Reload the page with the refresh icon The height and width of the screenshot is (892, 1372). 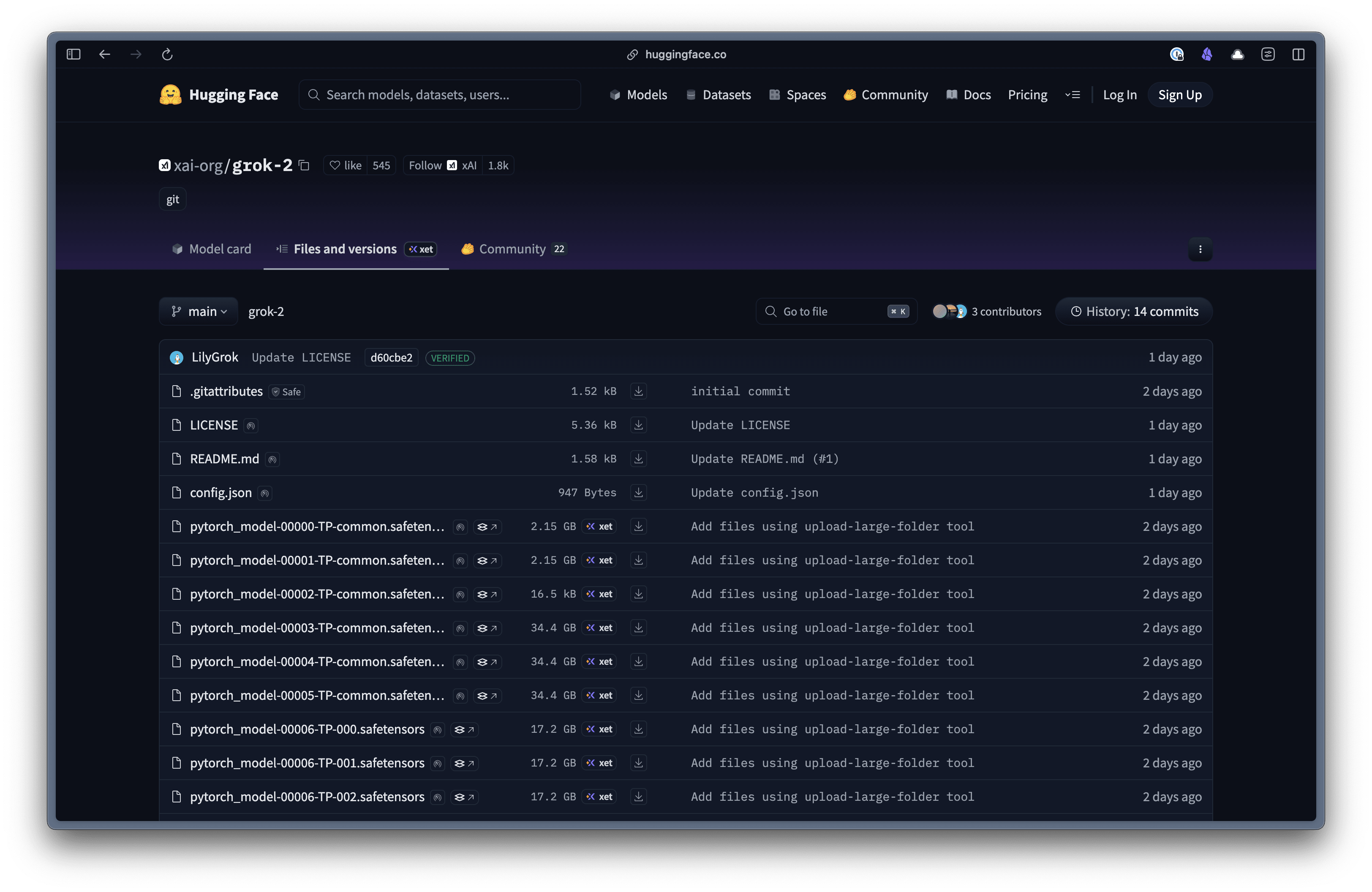tap(167, 54)
